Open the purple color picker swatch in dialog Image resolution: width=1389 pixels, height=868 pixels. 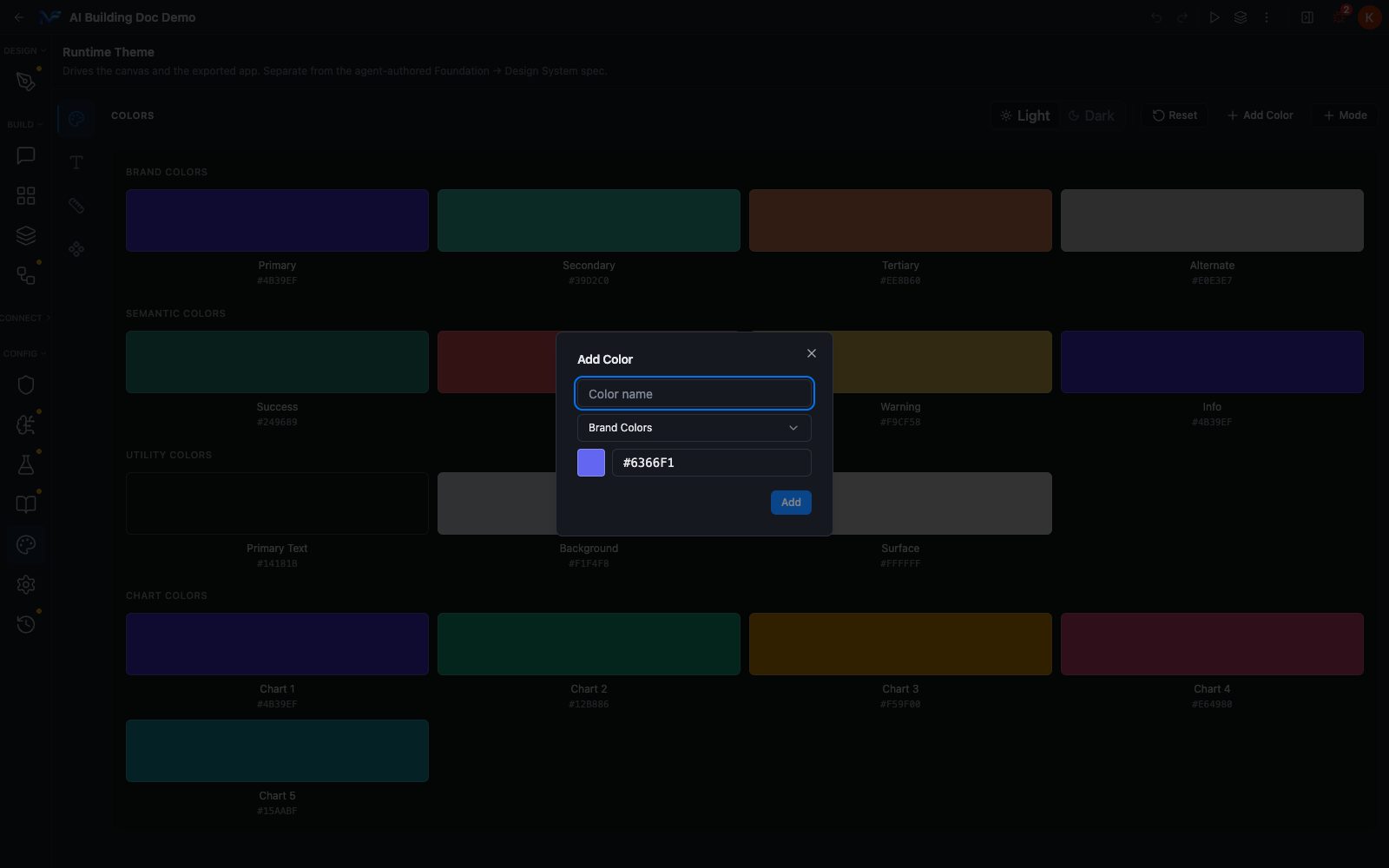click(591, 463)
